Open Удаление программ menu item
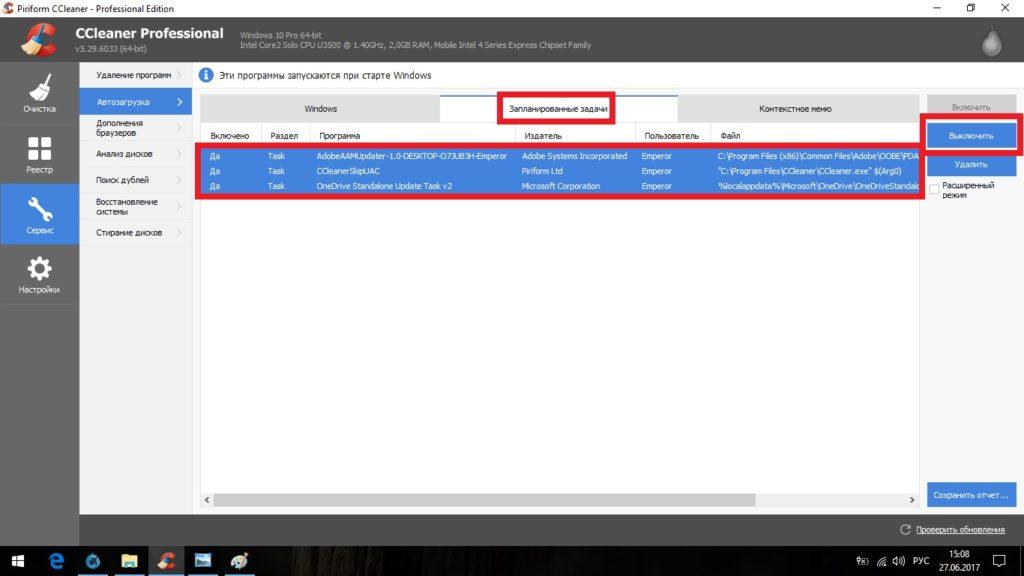Image resolution: width=1024 pixels, height=576 pixels. coord(135,75)
